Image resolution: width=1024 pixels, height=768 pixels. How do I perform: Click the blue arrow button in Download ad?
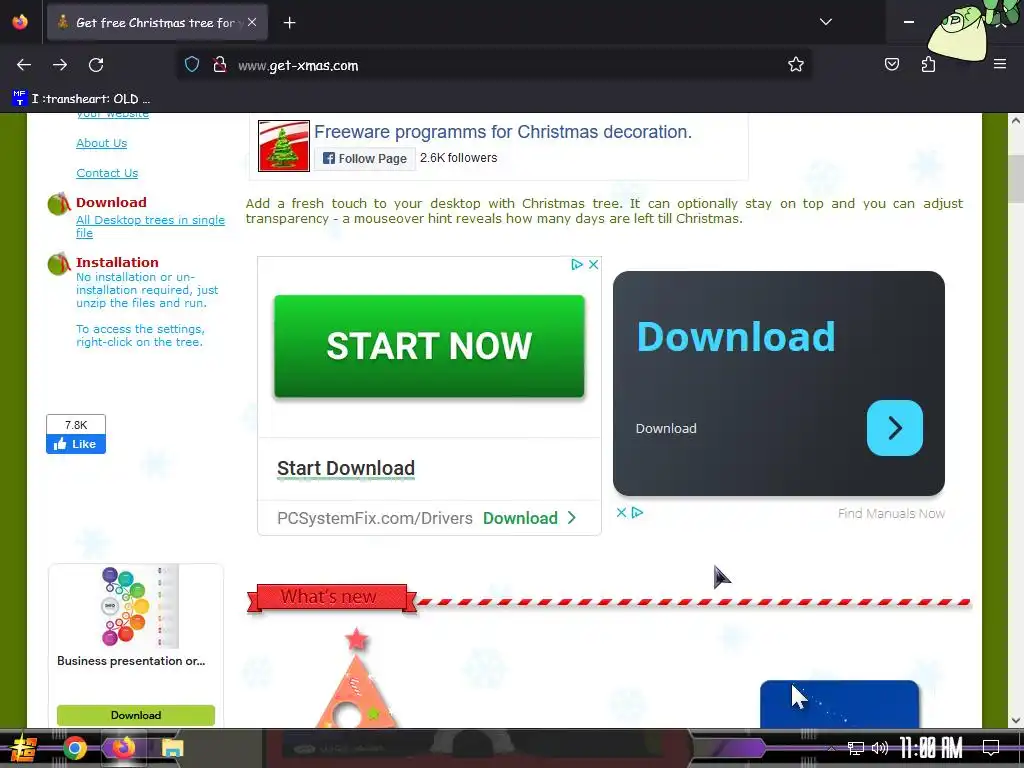894,428
